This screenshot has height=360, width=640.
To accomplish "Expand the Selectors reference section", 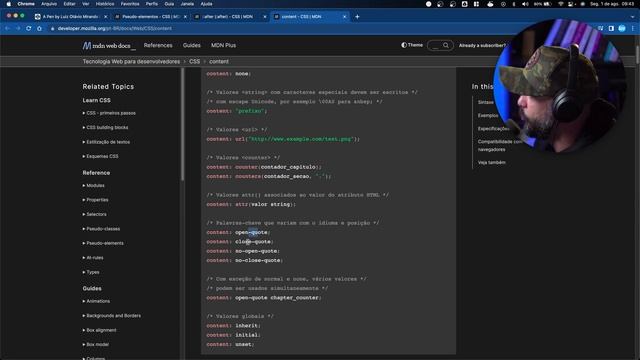I will coord(94,214).
